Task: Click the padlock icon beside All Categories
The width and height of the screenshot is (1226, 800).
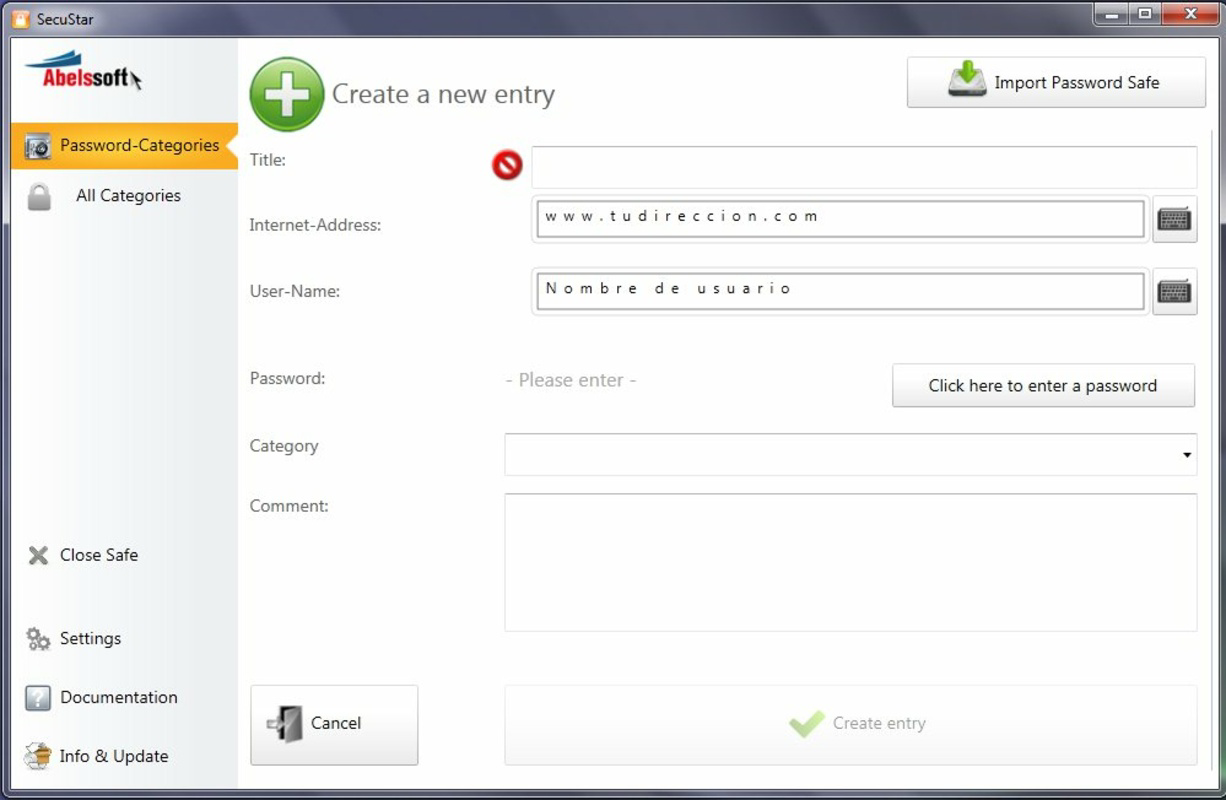Action: 39,197
